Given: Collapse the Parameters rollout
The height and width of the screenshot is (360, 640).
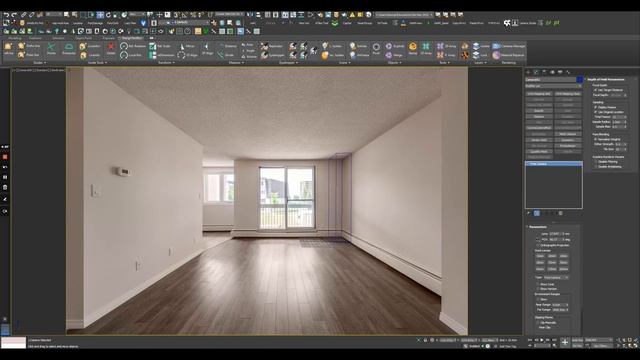Looking at the screenshot, I should click(538, 227).
